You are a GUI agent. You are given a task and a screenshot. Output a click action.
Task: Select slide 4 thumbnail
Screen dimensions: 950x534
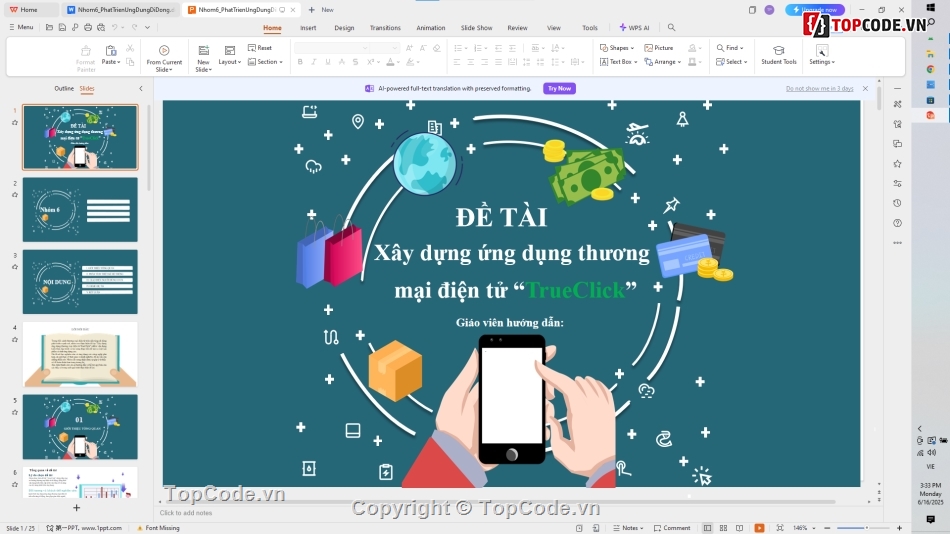point(80,354)
